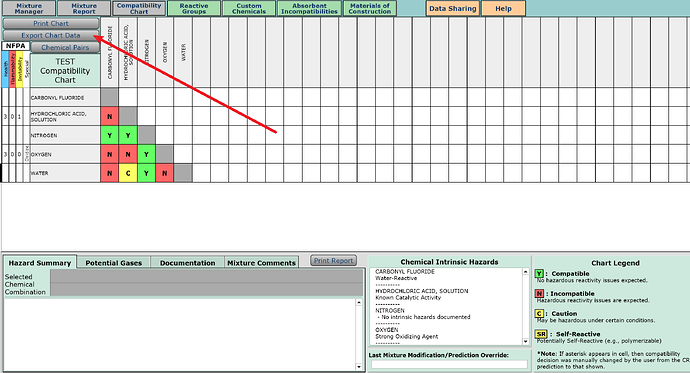Click the Data Sharing button

tap(452, 8)
